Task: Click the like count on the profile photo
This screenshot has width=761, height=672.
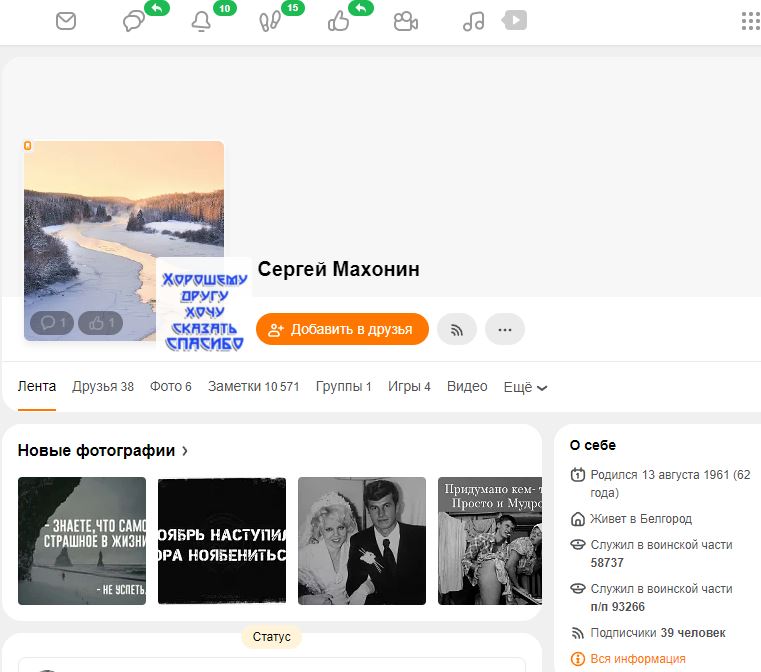Action: tap(100, 323)
